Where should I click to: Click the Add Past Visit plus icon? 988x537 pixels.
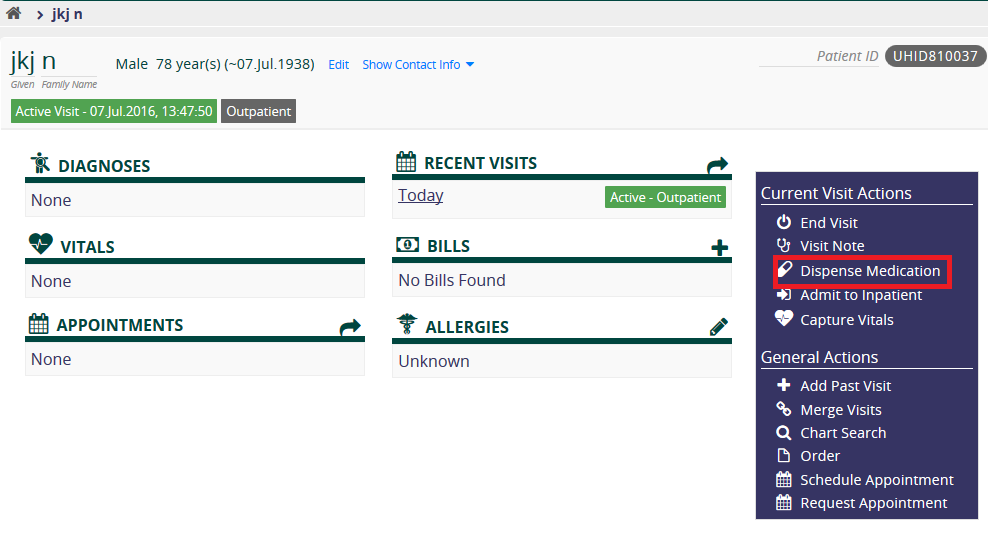(783, 385)
